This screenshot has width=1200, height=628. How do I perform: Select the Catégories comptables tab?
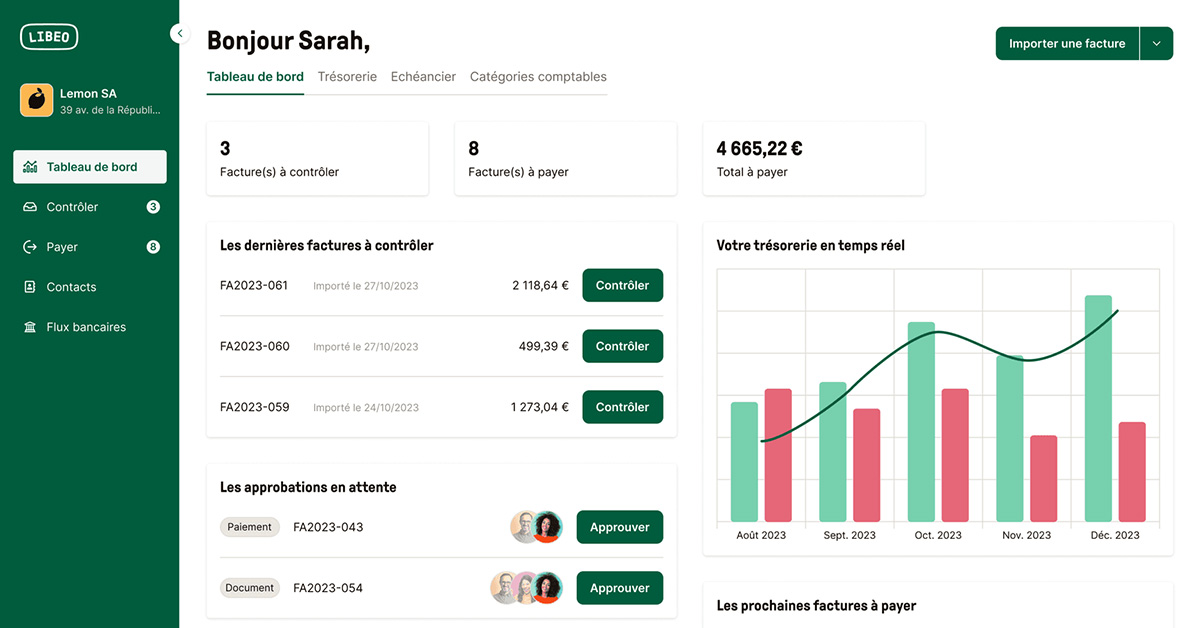(538, 77)
